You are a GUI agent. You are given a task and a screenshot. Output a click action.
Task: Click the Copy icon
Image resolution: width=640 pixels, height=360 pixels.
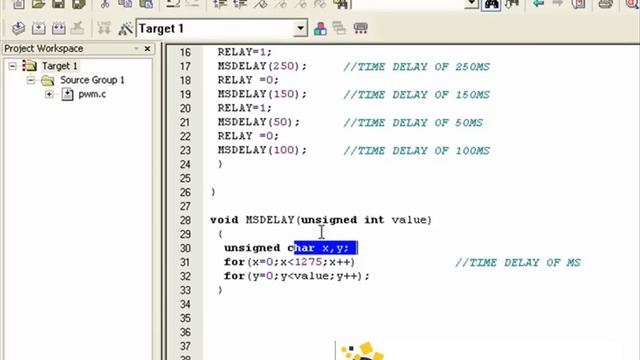125,4
